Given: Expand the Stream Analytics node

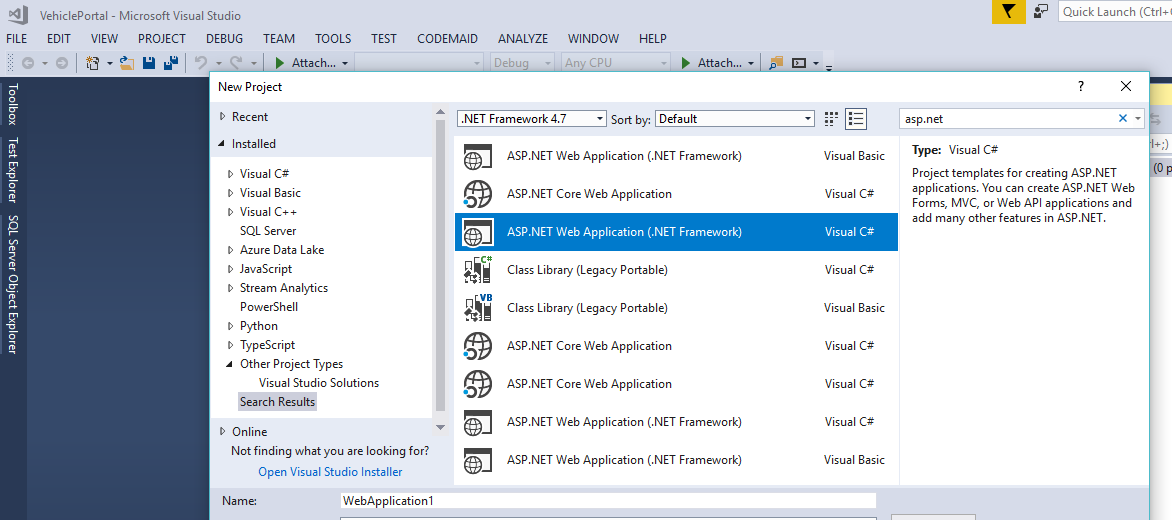Looking at the screenshot, I should (230, 288).
